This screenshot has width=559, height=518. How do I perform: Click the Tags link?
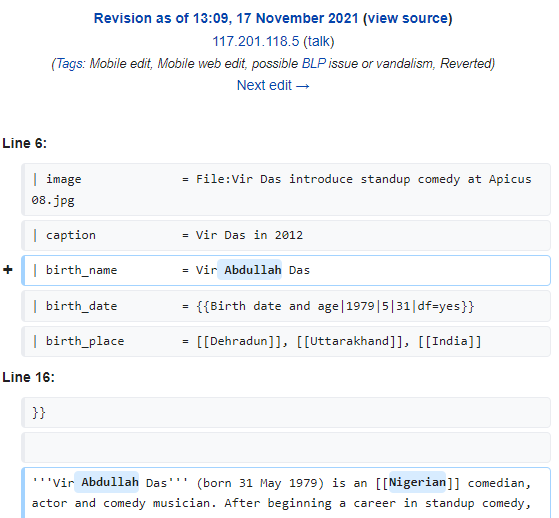(70, 63)
